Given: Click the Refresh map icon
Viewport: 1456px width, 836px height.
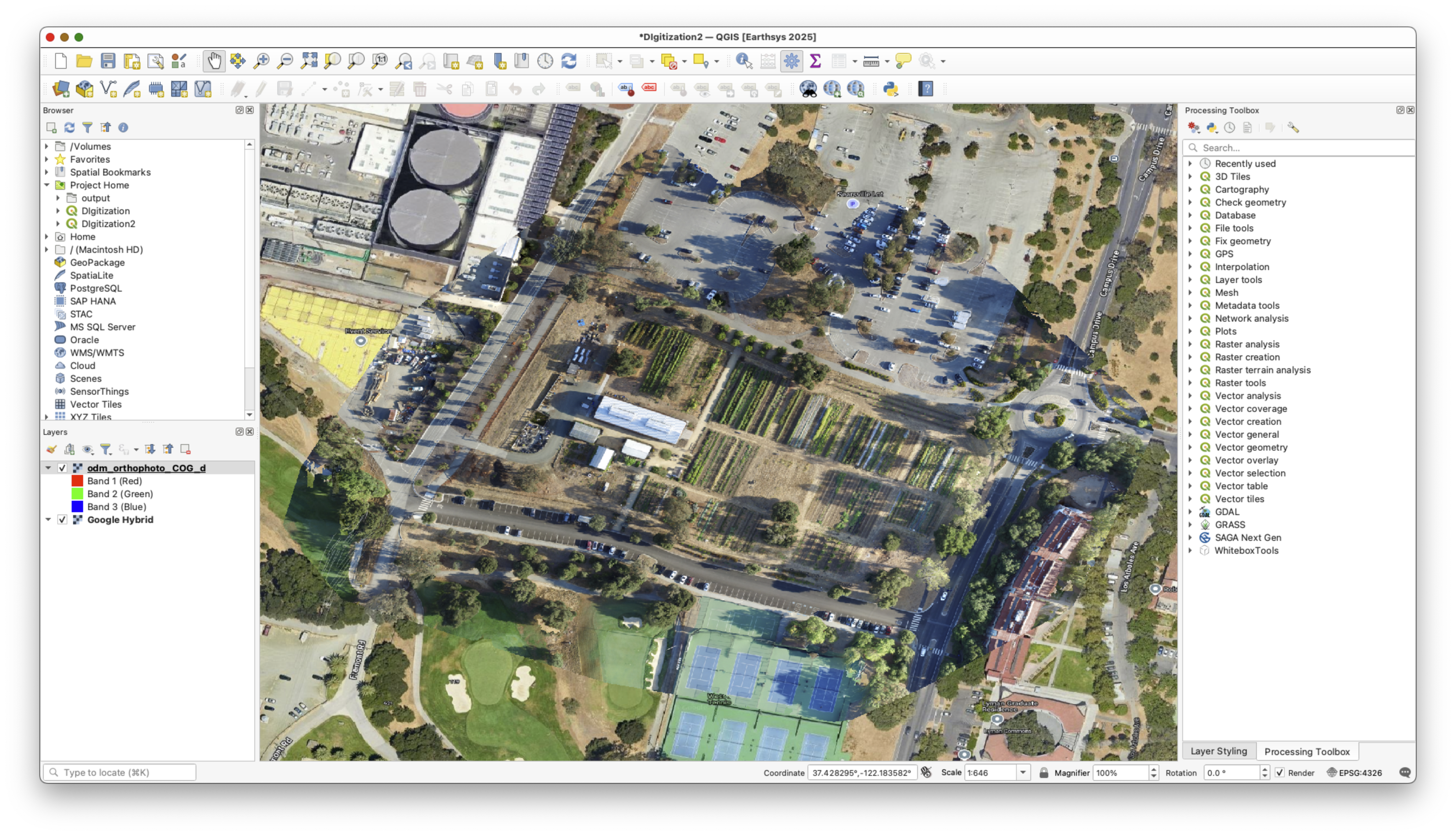Looking at the screenshot, I should [568, 61].
